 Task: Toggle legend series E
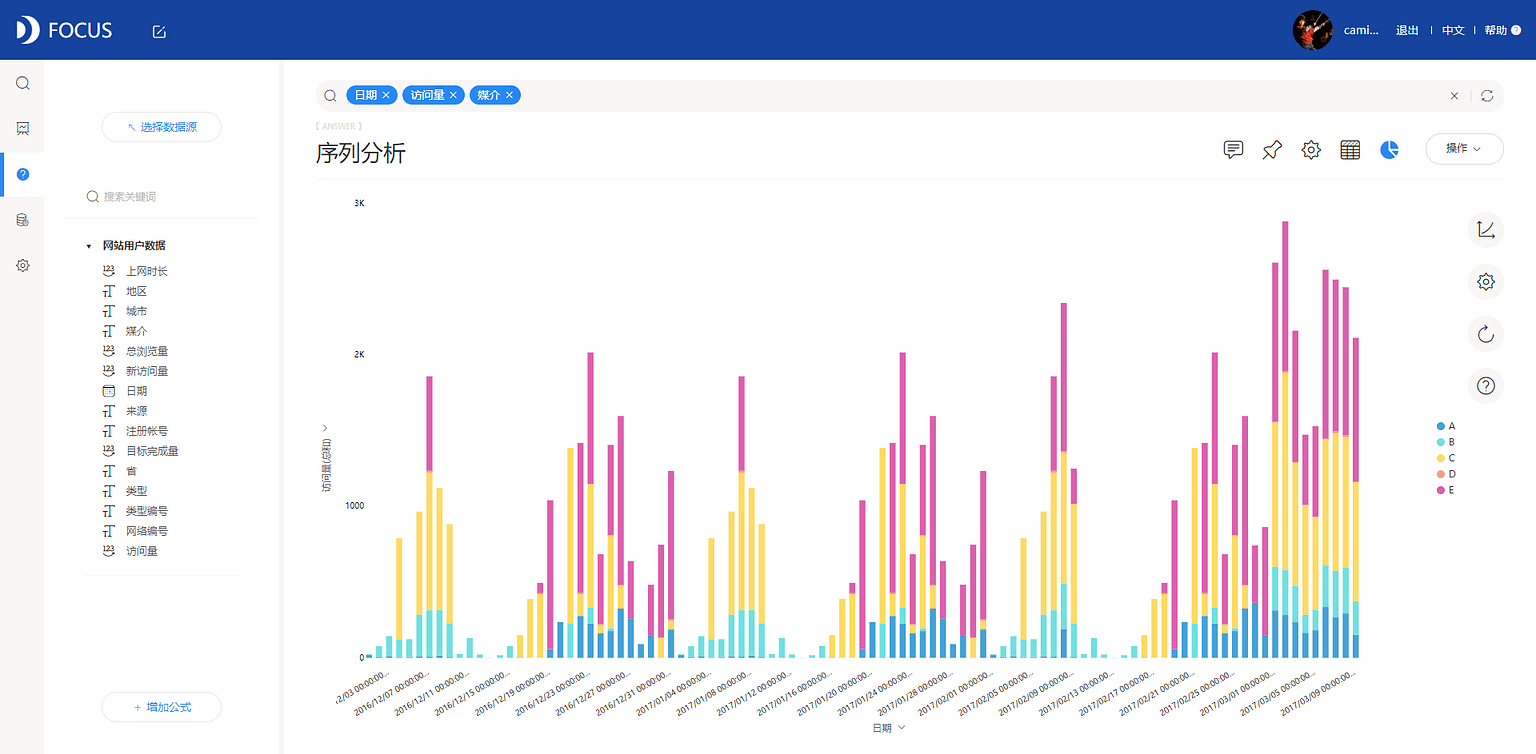tap(1446, 490)
